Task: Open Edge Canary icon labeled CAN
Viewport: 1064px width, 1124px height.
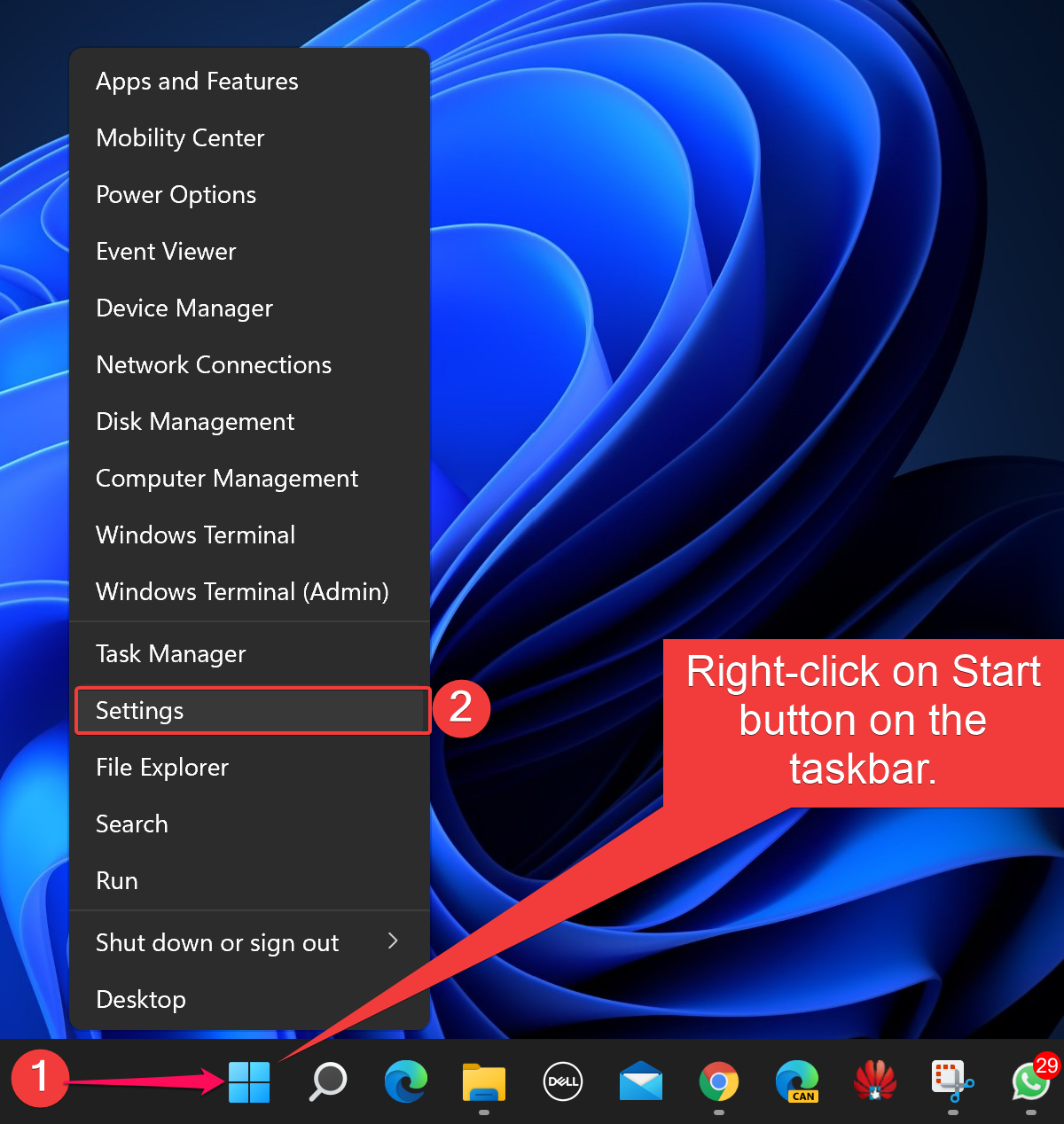Action: pos(797,1082)
